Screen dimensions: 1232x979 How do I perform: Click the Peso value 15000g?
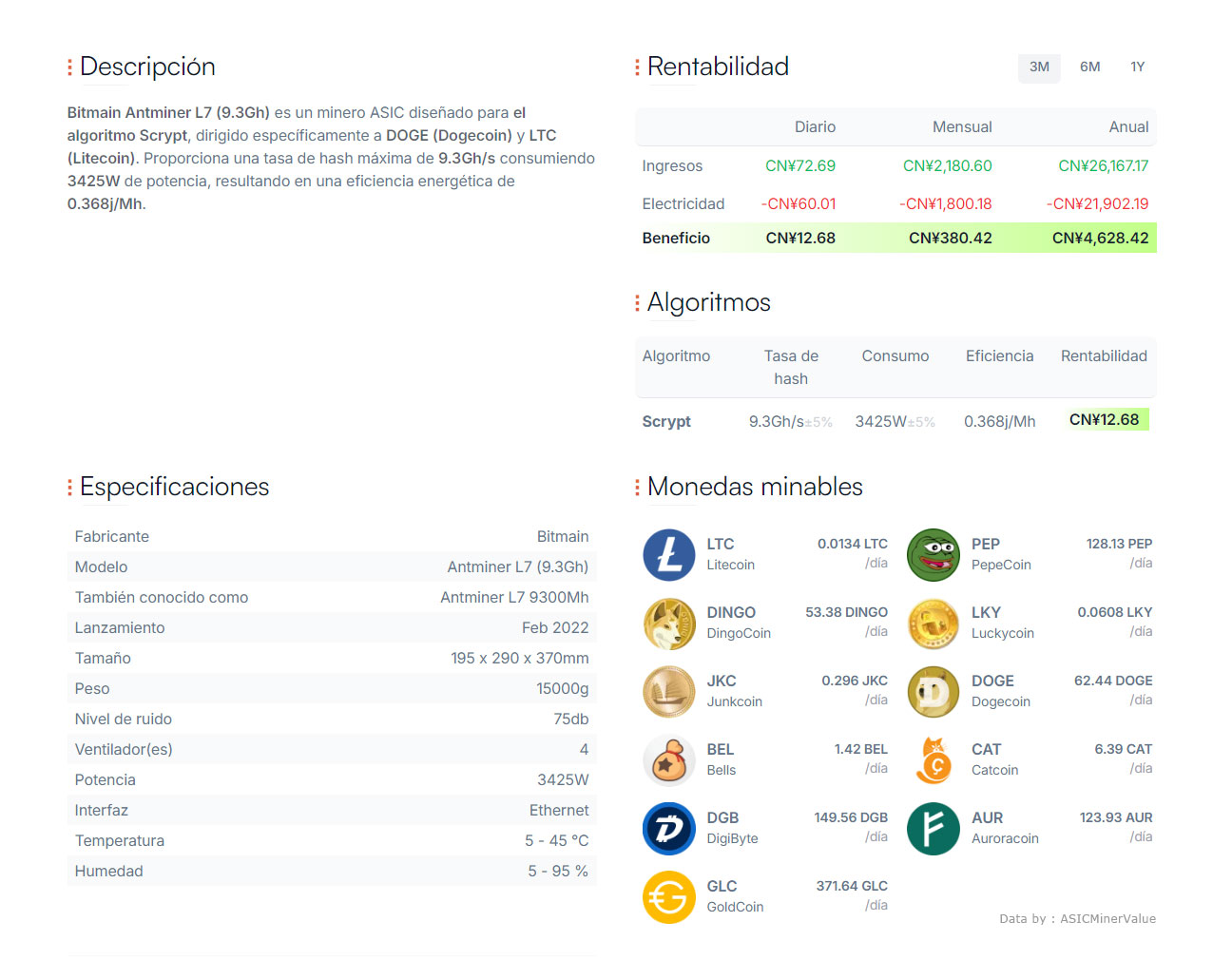pos(563,689)
